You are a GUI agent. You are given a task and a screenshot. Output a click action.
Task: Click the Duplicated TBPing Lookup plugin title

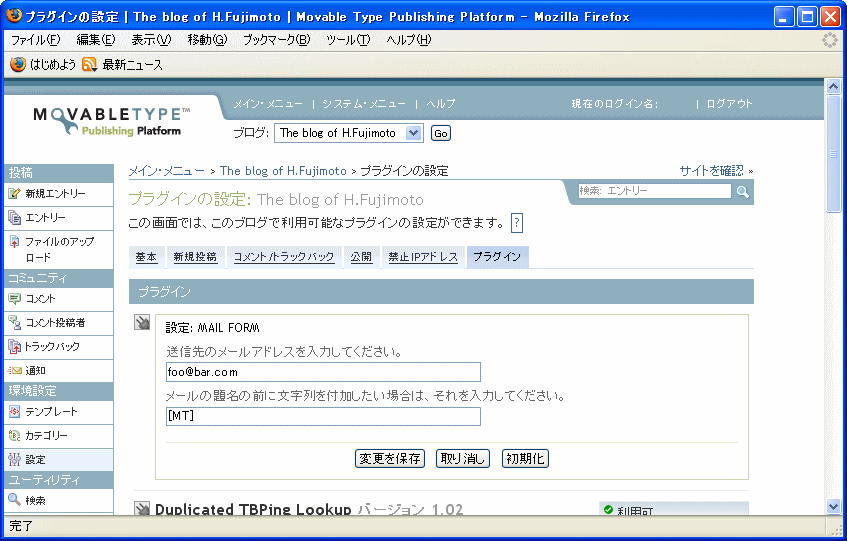tap(253, 509)
